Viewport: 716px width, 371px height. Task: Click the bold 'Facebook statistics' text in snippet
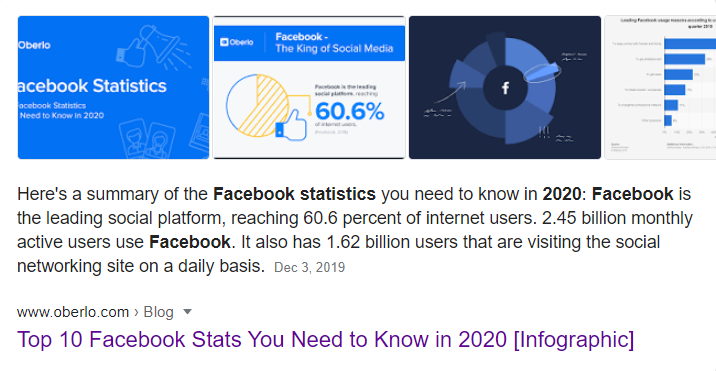click(x=295, y=194)
